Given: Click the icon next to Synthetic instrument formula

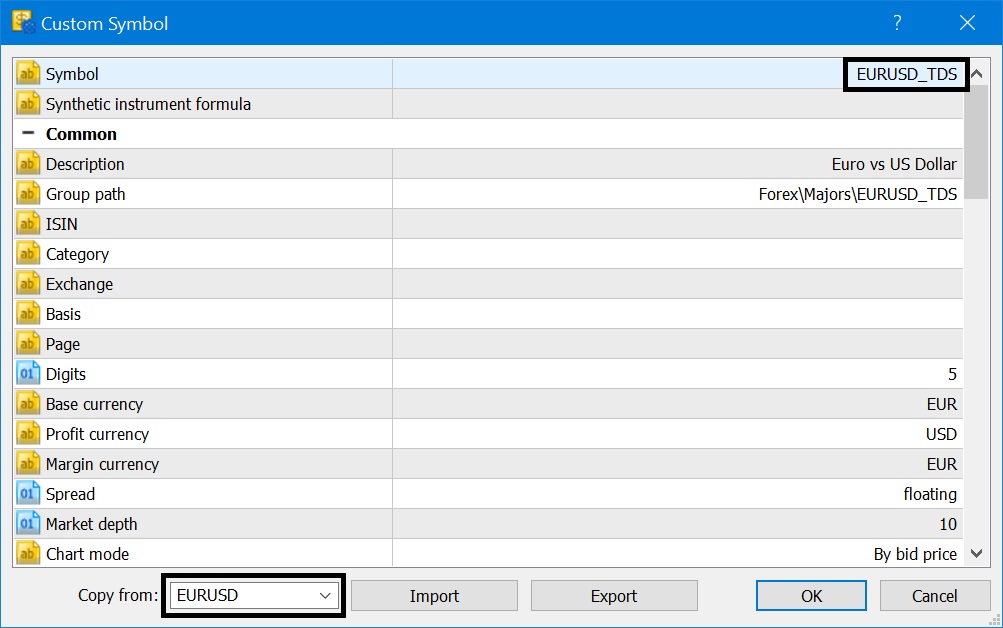Looking at the screenshot, I should [29, 104].
